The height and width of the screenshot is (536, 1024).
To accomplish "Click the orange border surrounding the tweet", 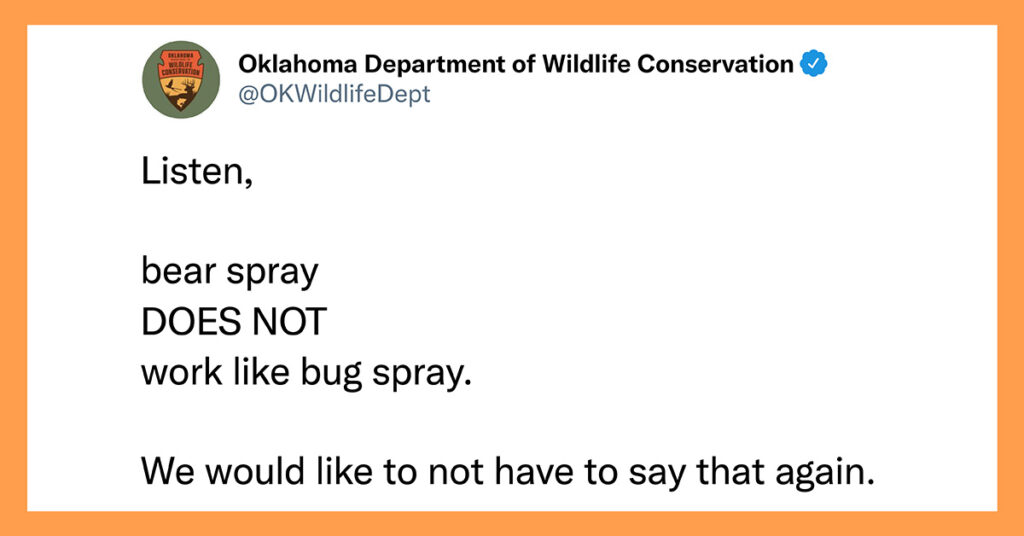I will (512, 12).
